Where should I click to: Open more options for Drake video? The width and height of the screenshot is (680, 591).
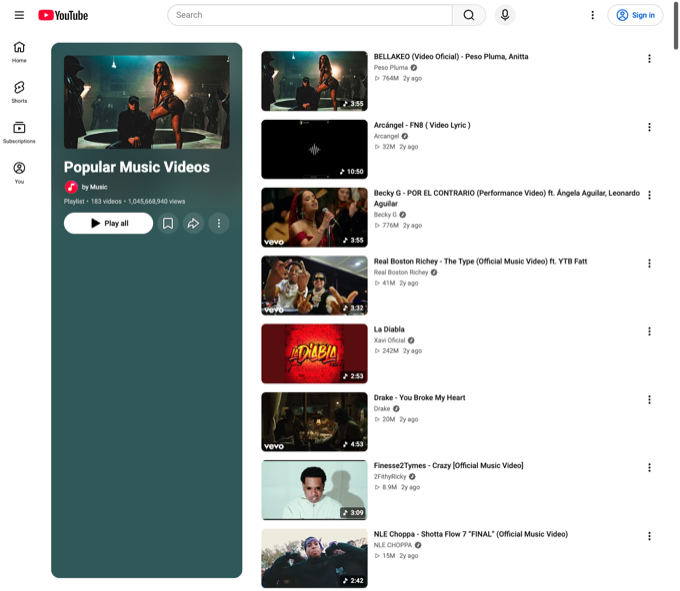click(x=649, y=399)
